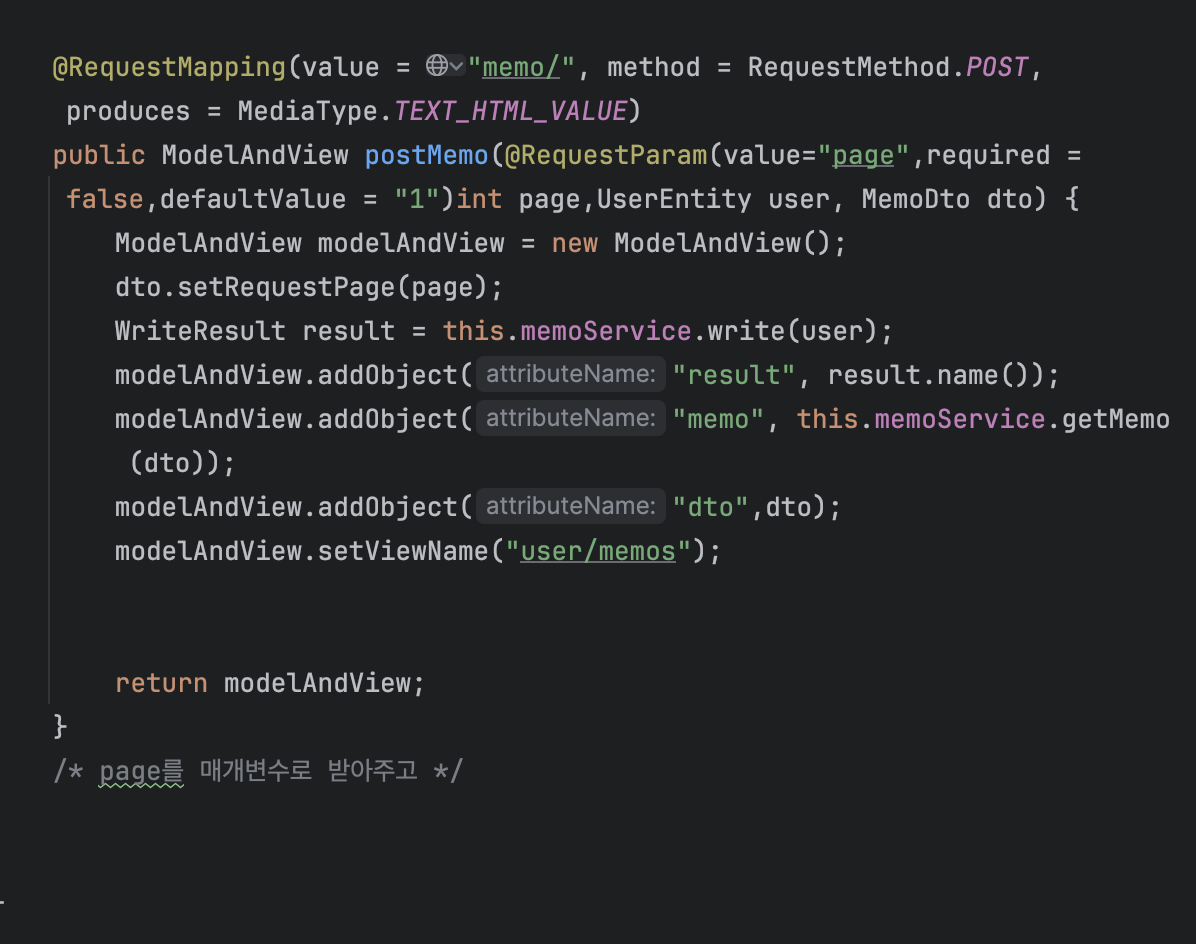
Task: Click attributeName hint before "memo"
Action: click(x=571, y=419)
